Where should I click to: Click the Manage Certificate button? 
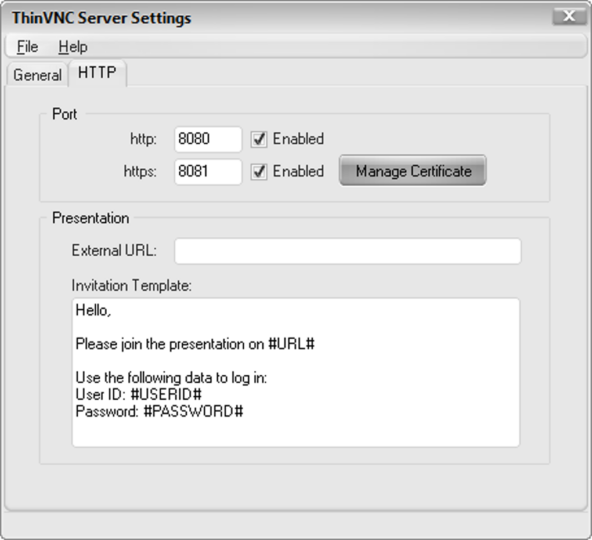[x=413, y=171]
